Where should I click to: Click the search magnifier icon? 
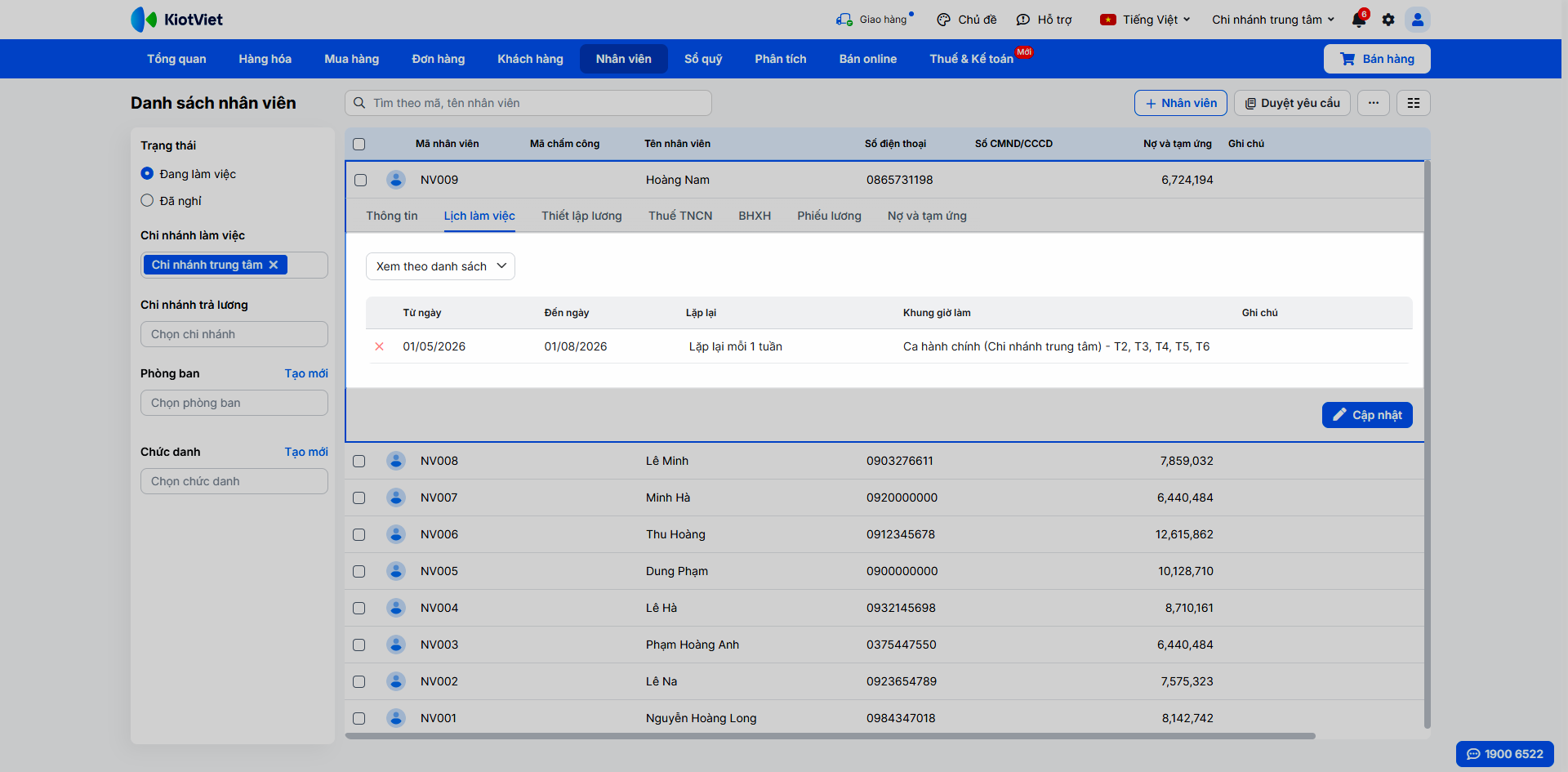[359, 103]
